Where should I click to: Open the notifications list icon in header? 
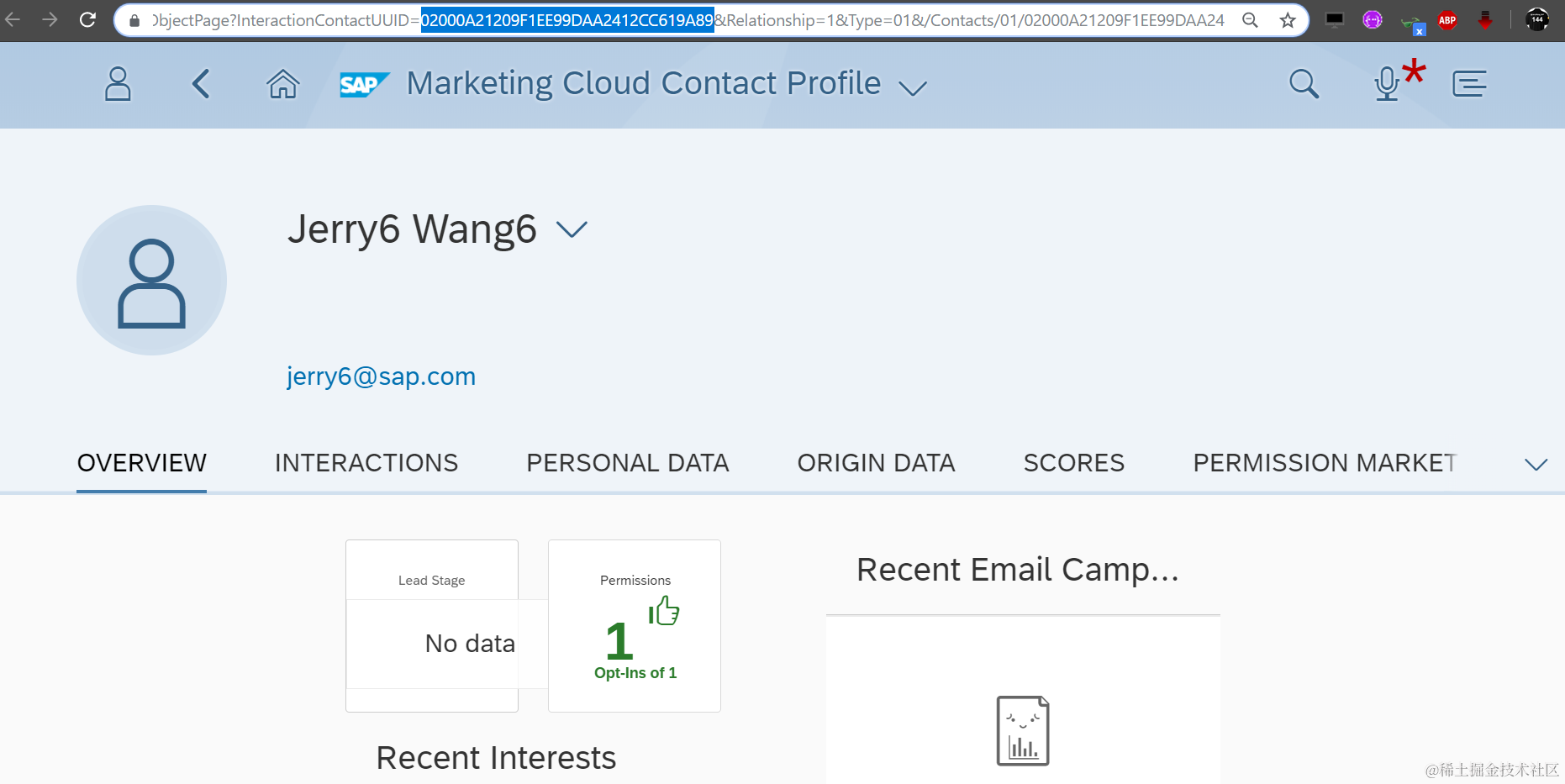1469,84
